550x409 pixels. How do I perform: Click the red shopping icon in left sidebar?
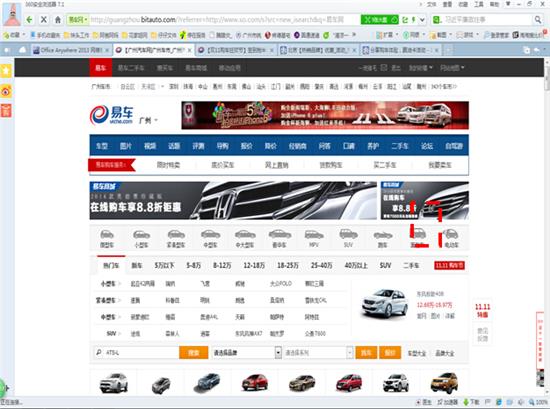[x=6, y=111]
